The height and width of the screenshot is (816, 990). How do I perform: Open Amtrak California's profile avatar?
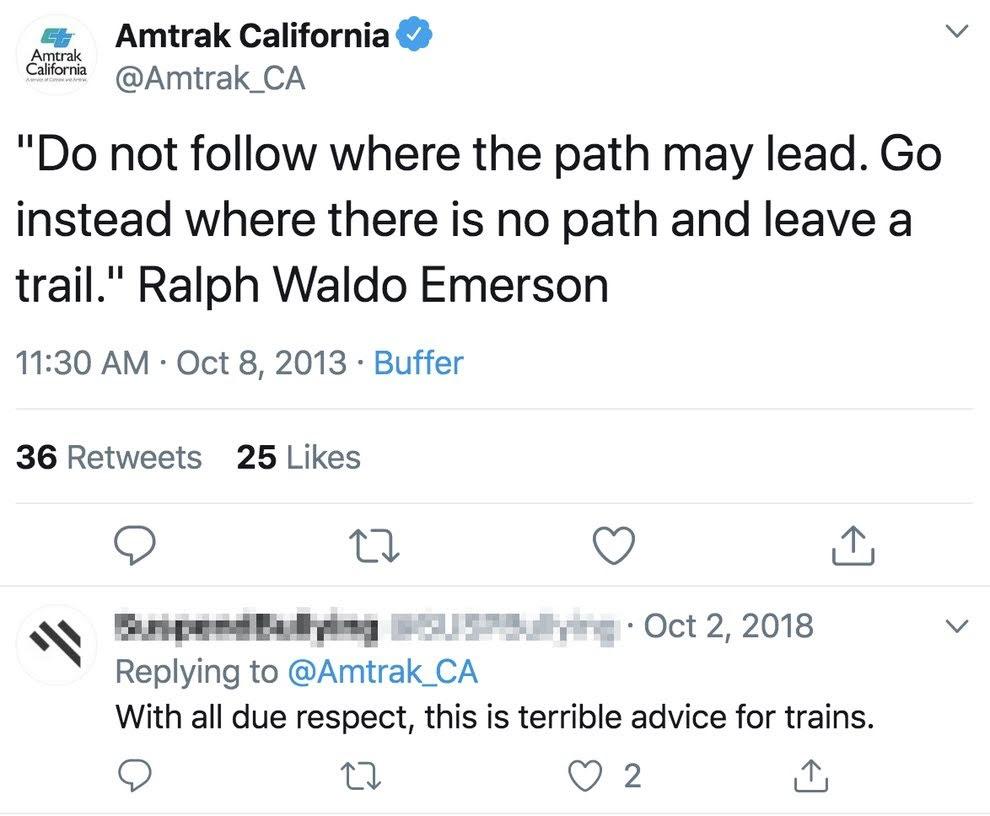point(57,57)
